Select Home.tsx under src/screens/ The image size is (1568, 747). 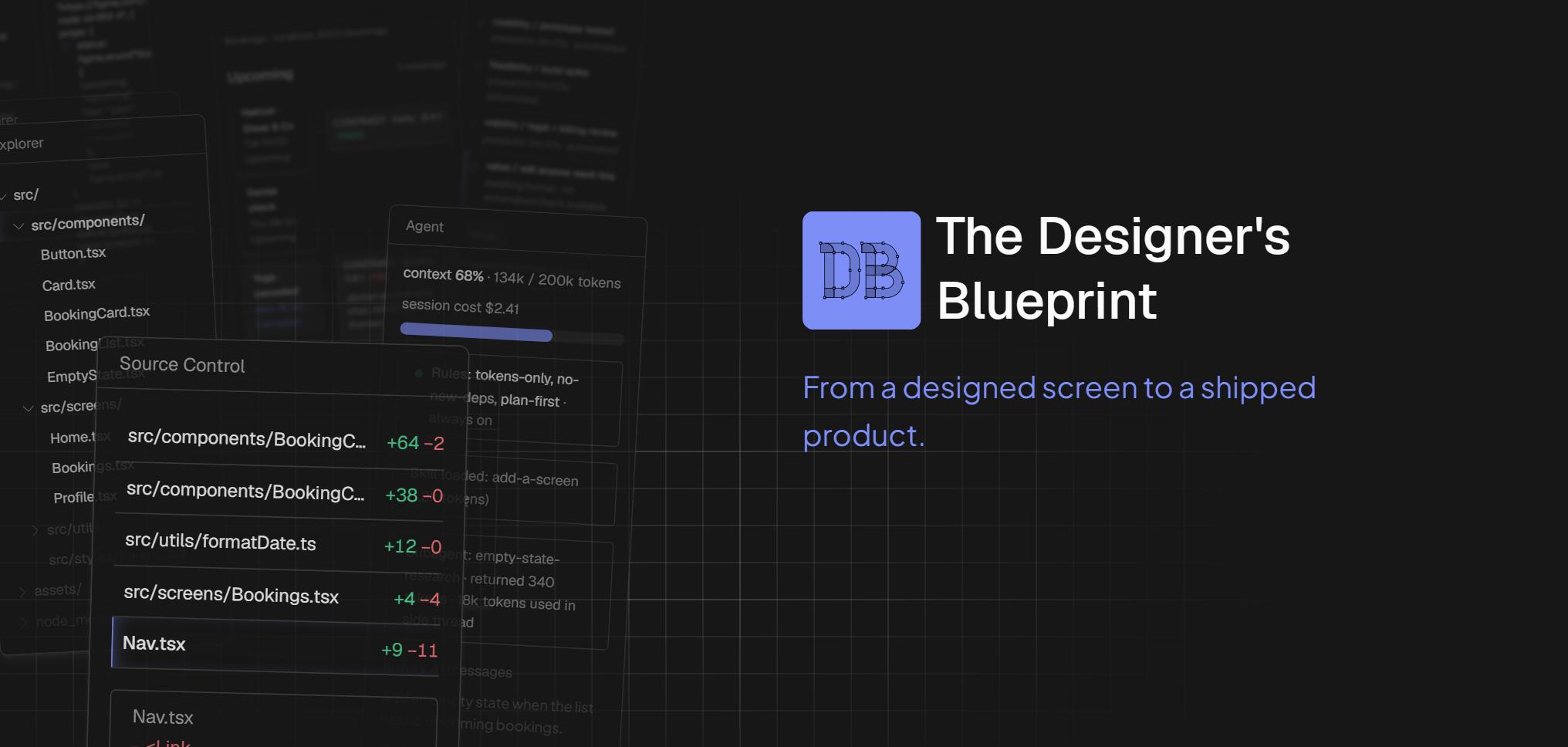point(80,438)
